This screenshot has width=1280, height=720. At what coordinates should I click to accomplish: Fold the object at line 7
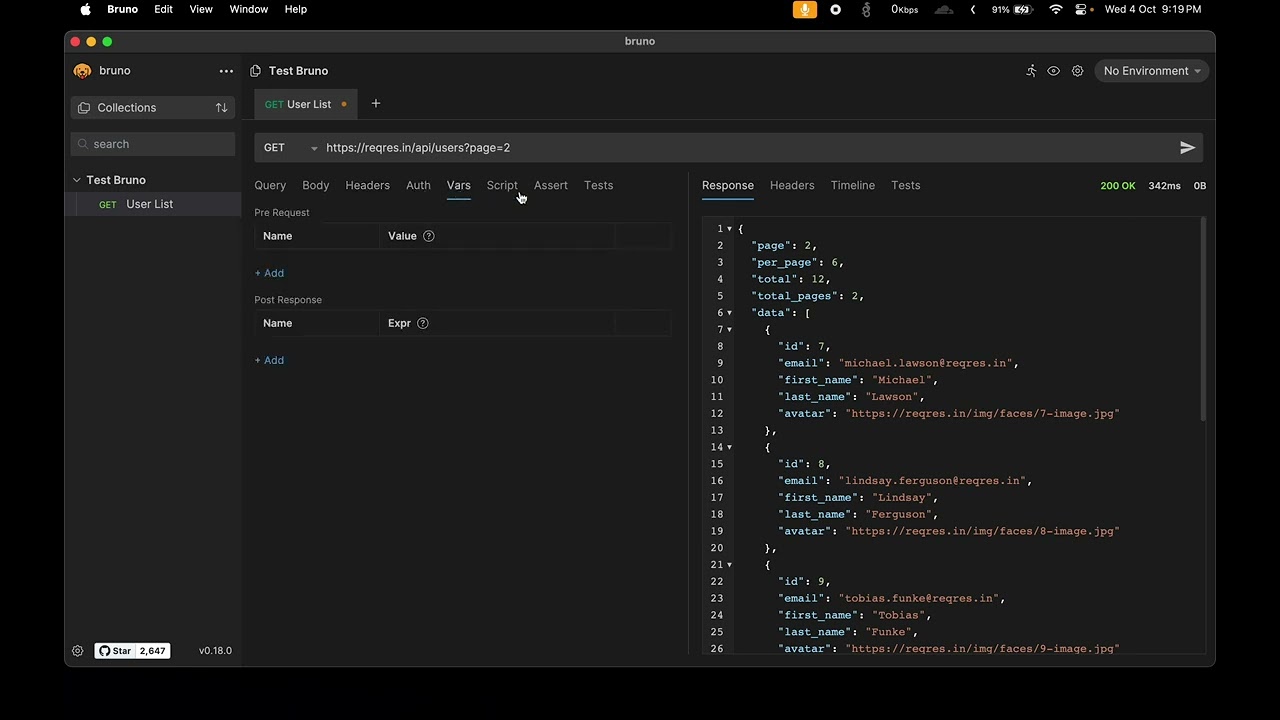click(729, 330)
